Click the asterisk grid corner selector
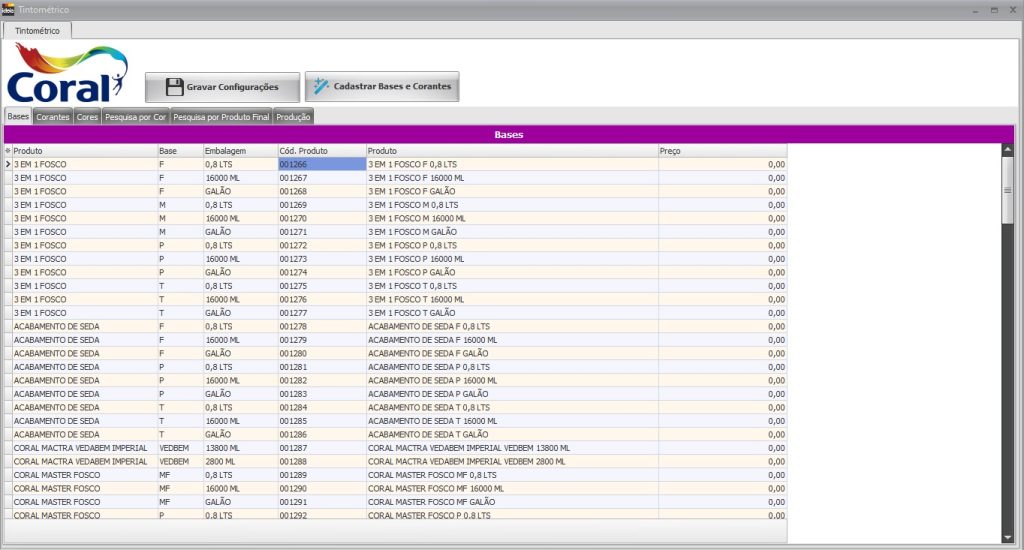Image resolution: width=1024 pixels, height=550 pixels. [8, 151]
